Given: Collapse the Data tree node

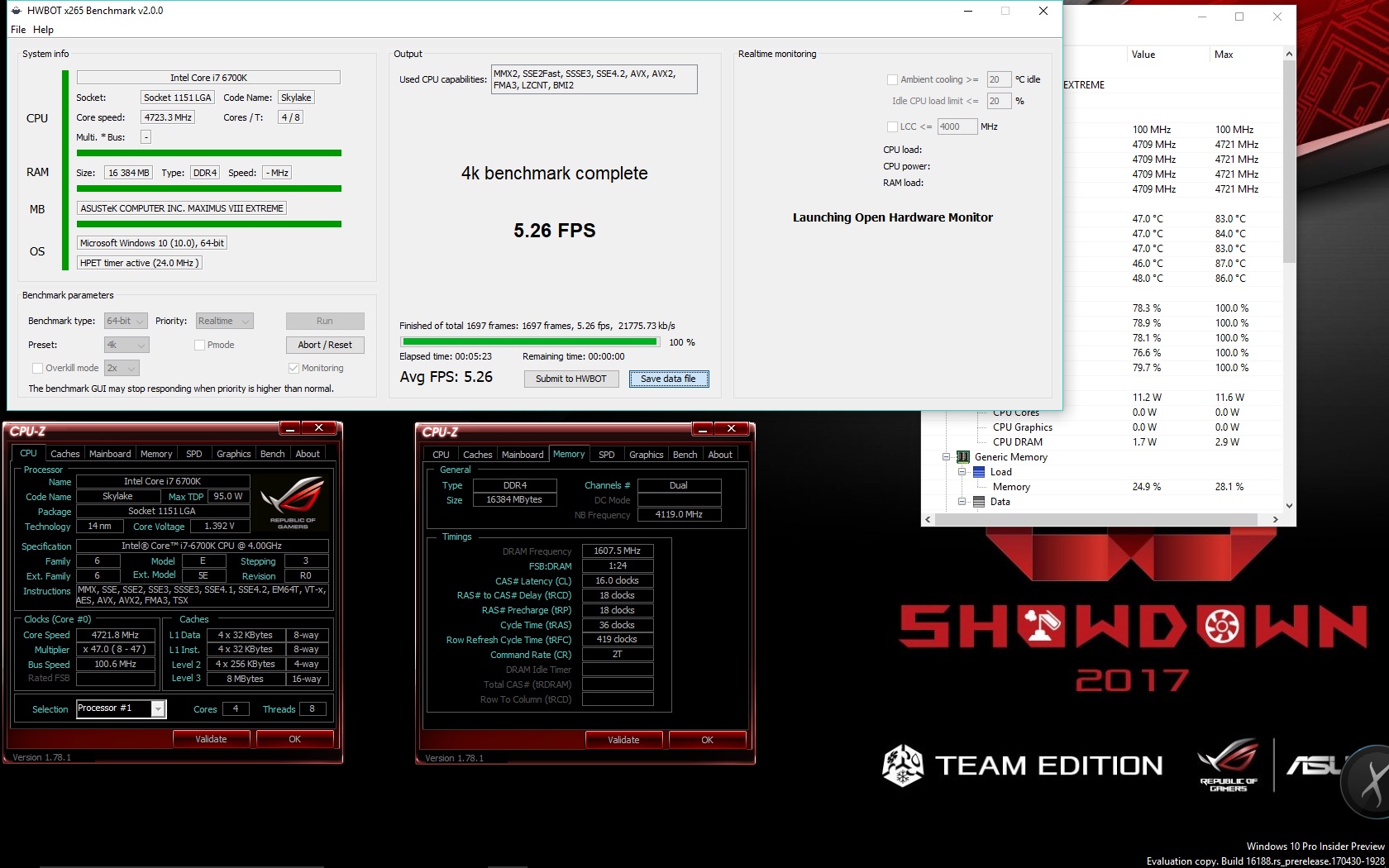Looking at the screenshot, I should point(962,502).
